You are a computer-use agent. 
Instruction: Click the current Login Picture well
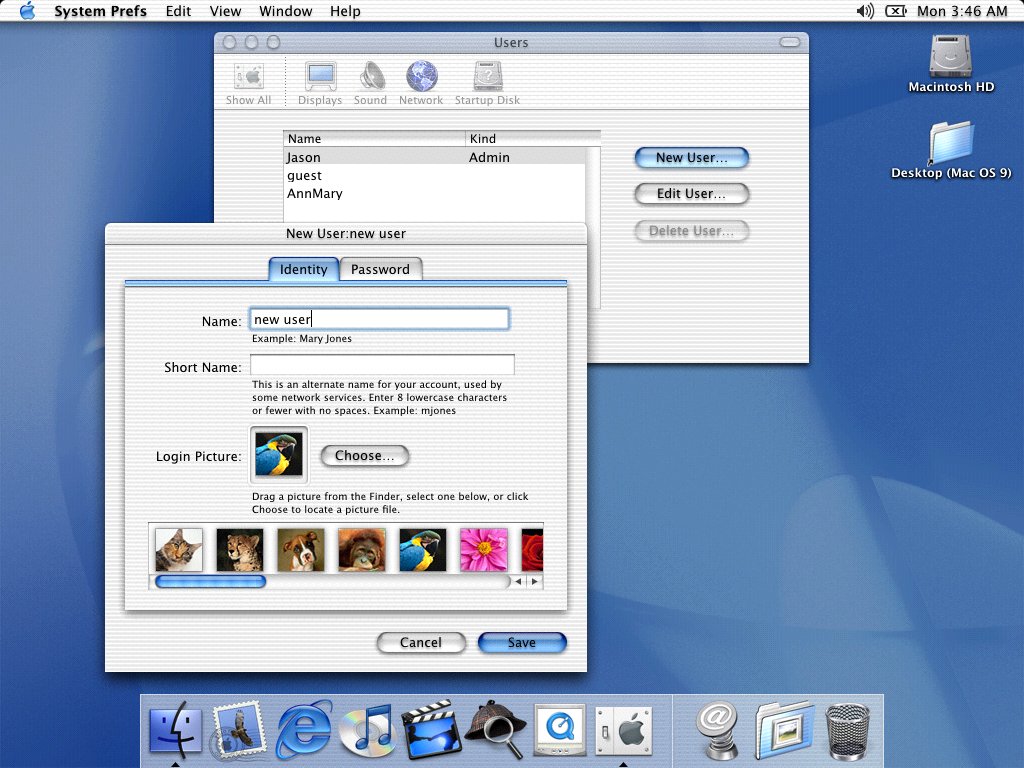279,455
